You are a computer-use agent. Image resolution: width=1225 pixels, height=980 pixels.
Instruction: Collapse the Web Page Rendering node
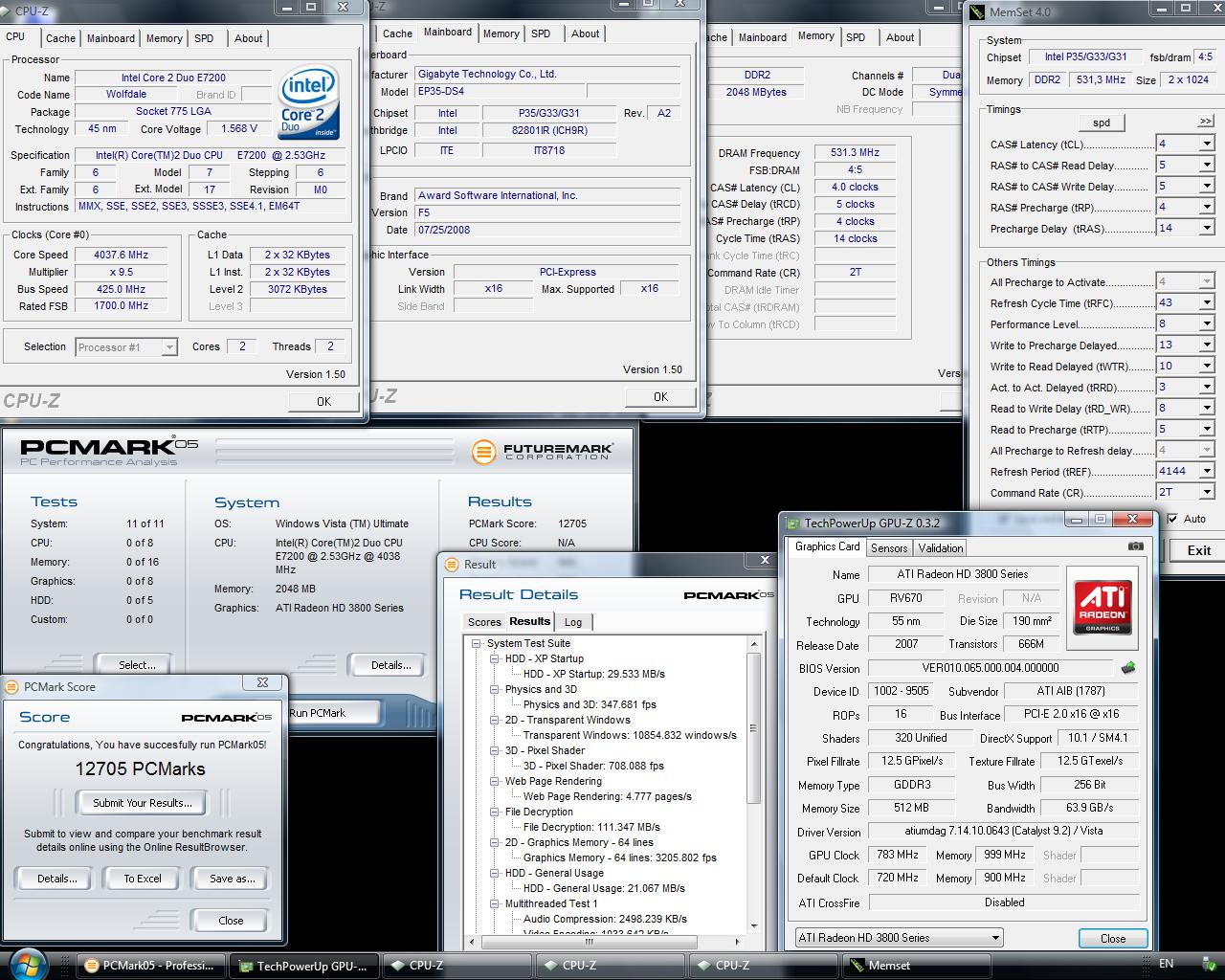(495, 781)
